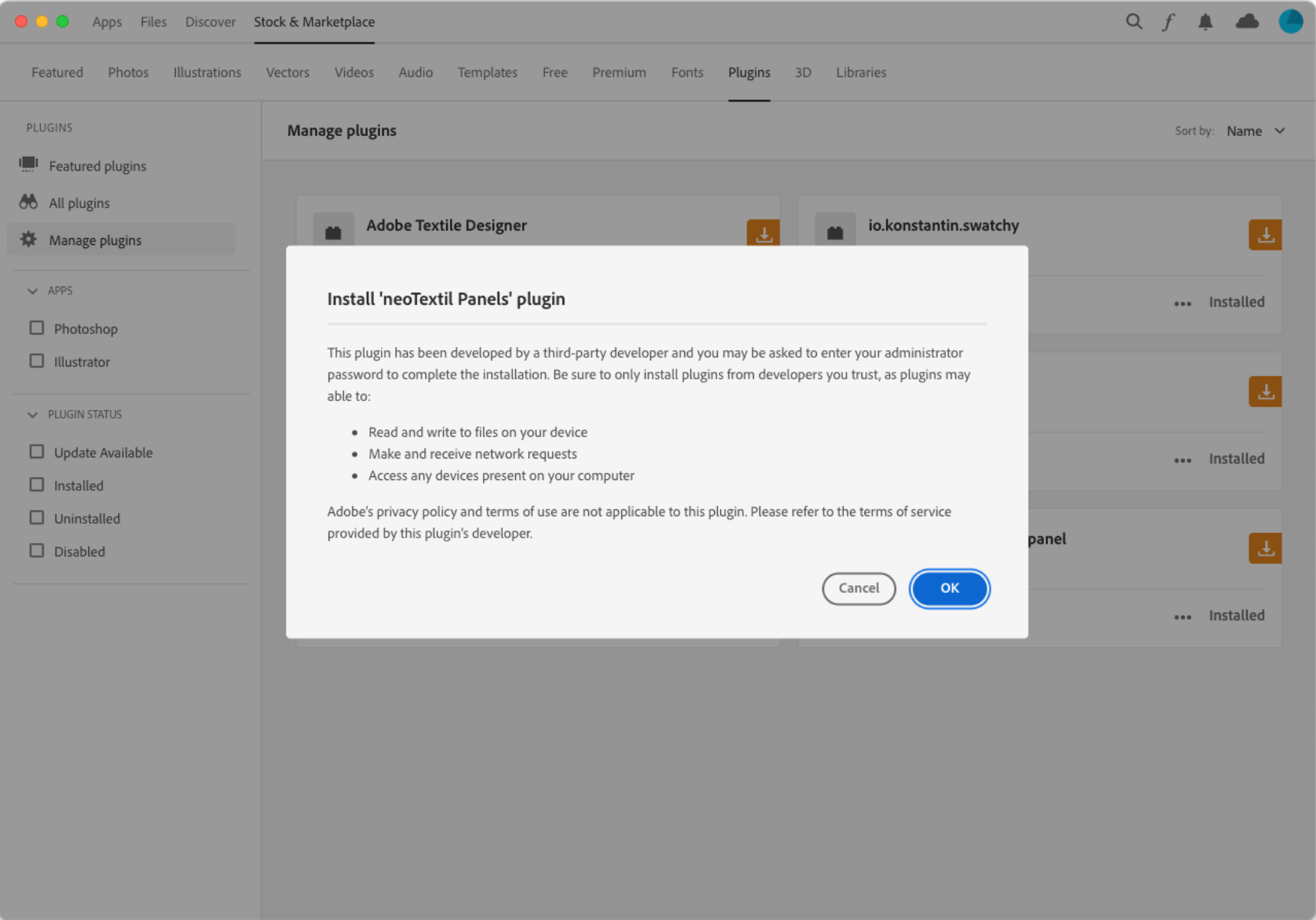This screenshot has height=920, width=1316.
Task: Check the Disabled status filter
Action: tap(37, 551)
